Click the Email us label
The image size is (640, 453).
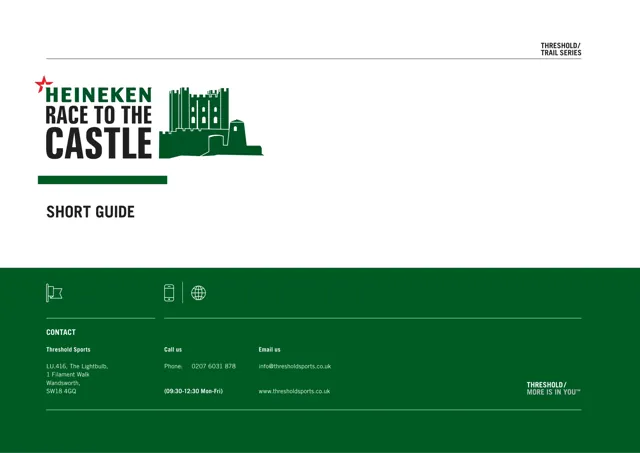(x=269, y=349)
